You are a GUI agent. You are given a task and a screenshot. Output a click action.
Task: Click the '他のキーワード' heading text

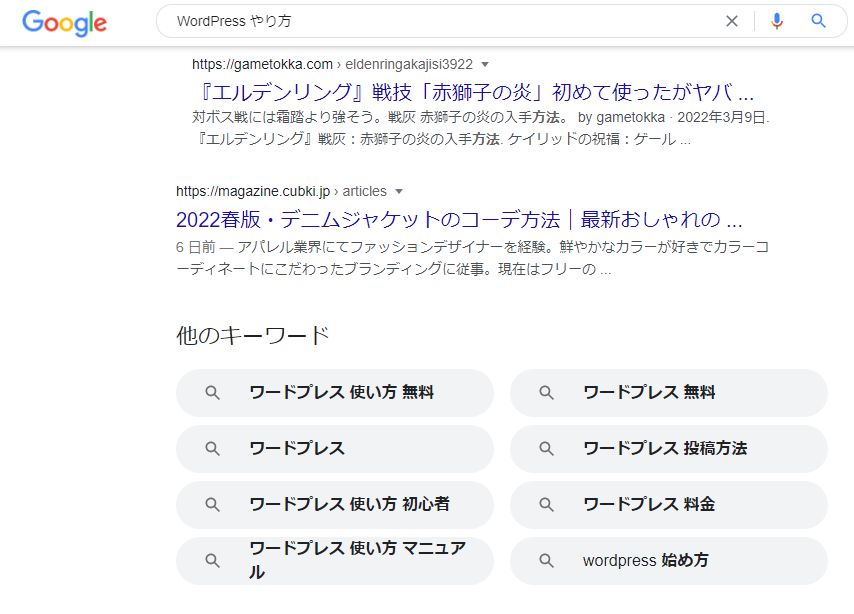point(253,336)
